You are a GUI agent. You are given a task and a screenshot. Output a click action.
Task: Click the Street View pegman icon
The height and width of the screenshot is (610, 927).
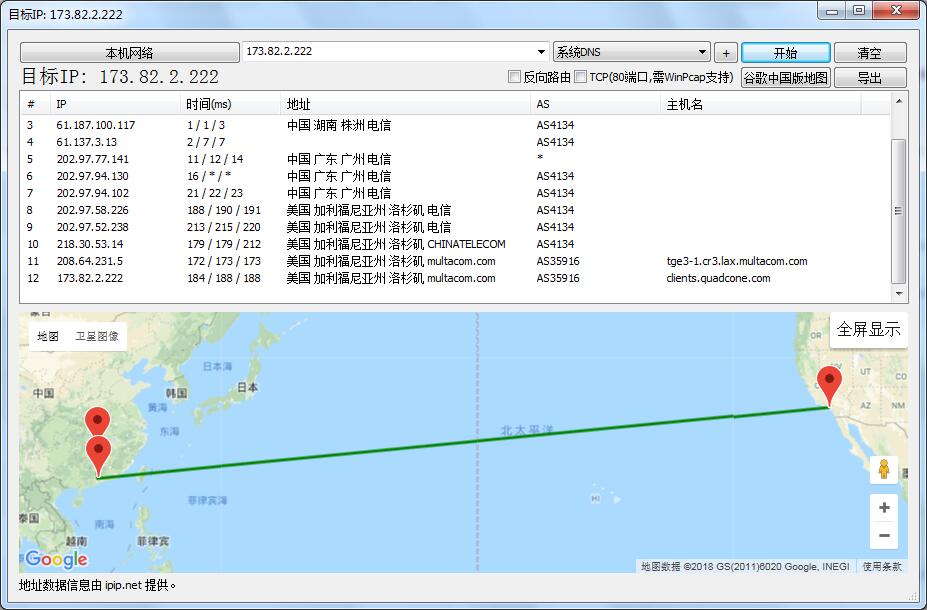pyautogui.click(x=883, y=469)
